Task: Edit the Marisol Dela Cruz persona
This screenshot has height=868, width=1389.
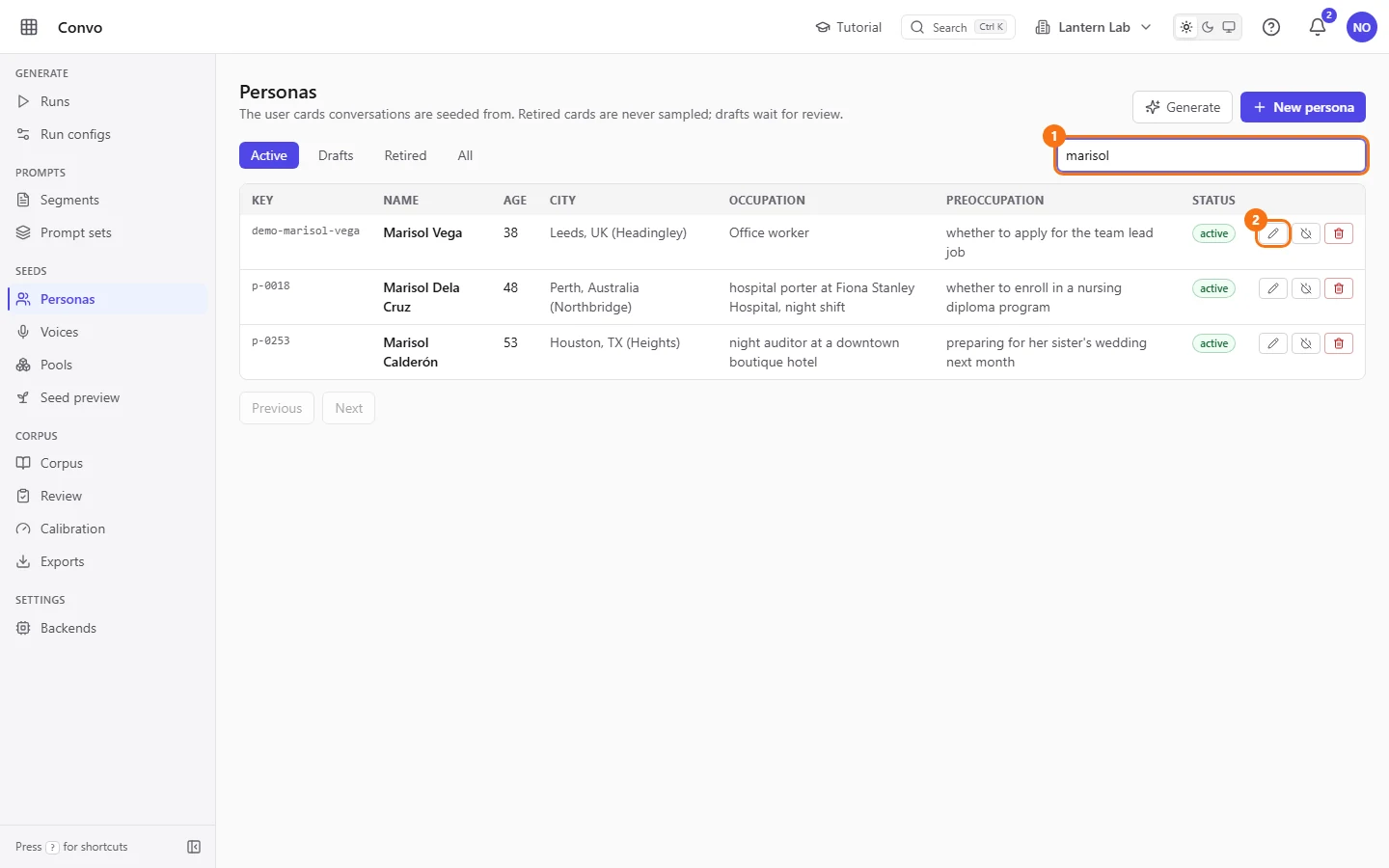Action: (x=1273, y=288)
